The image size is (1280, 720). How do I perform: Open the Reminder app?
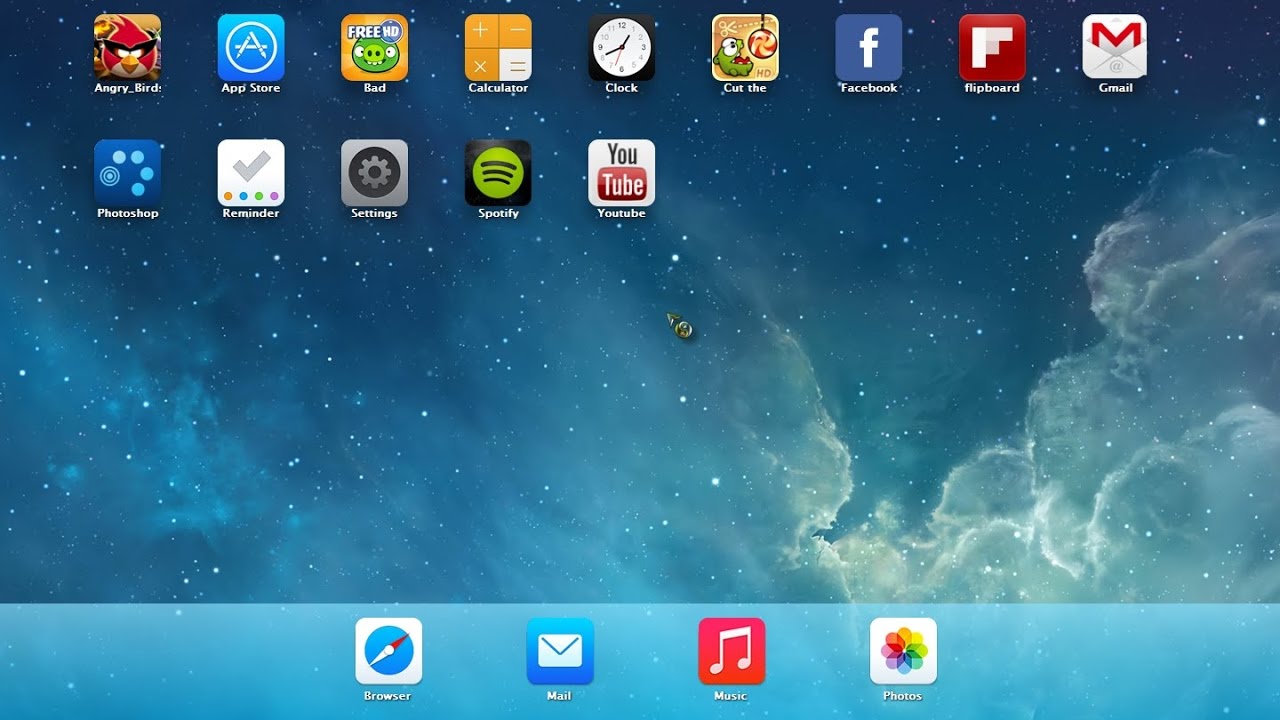[251, 172]
